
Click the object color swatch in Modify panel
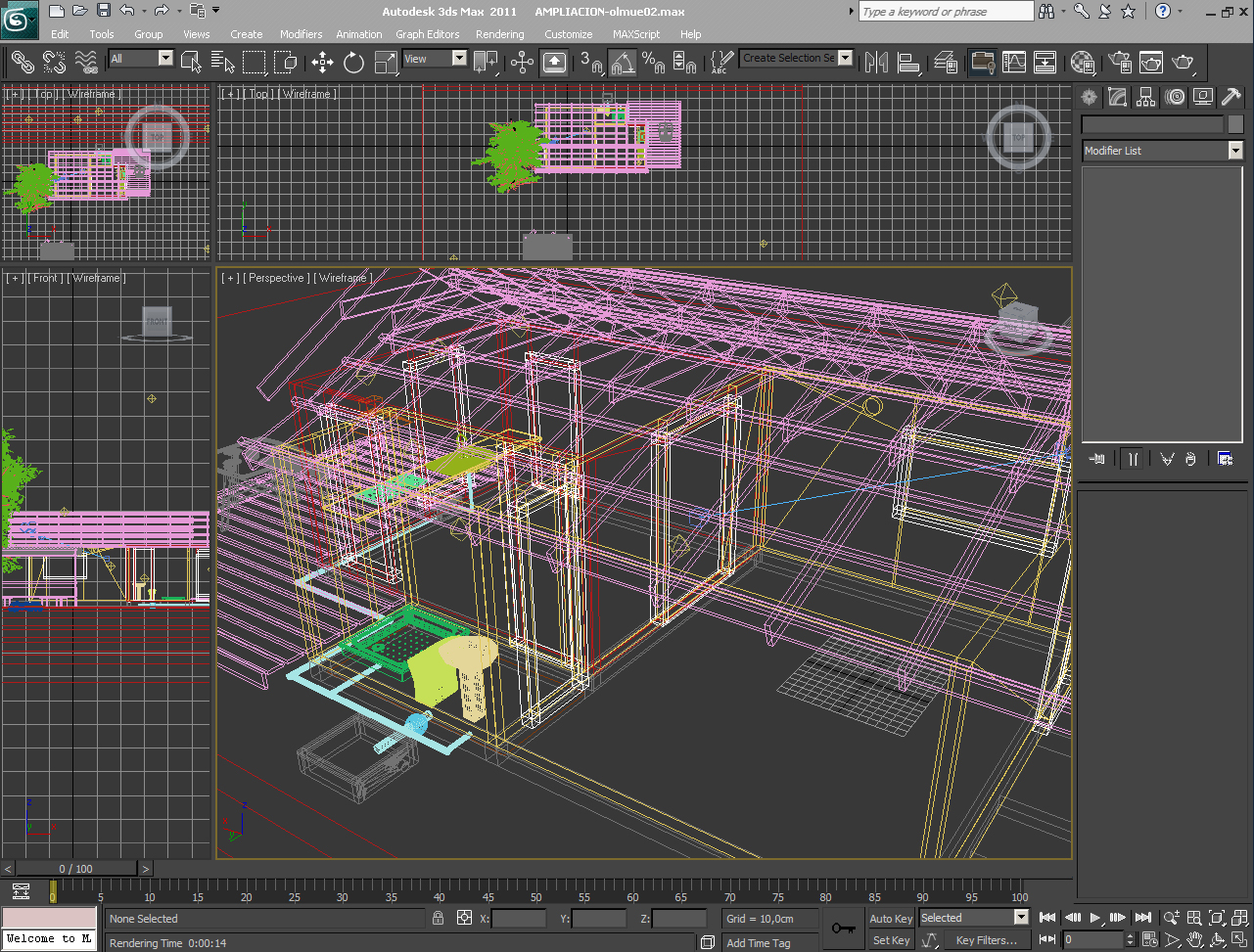[x=1235, y=125]
